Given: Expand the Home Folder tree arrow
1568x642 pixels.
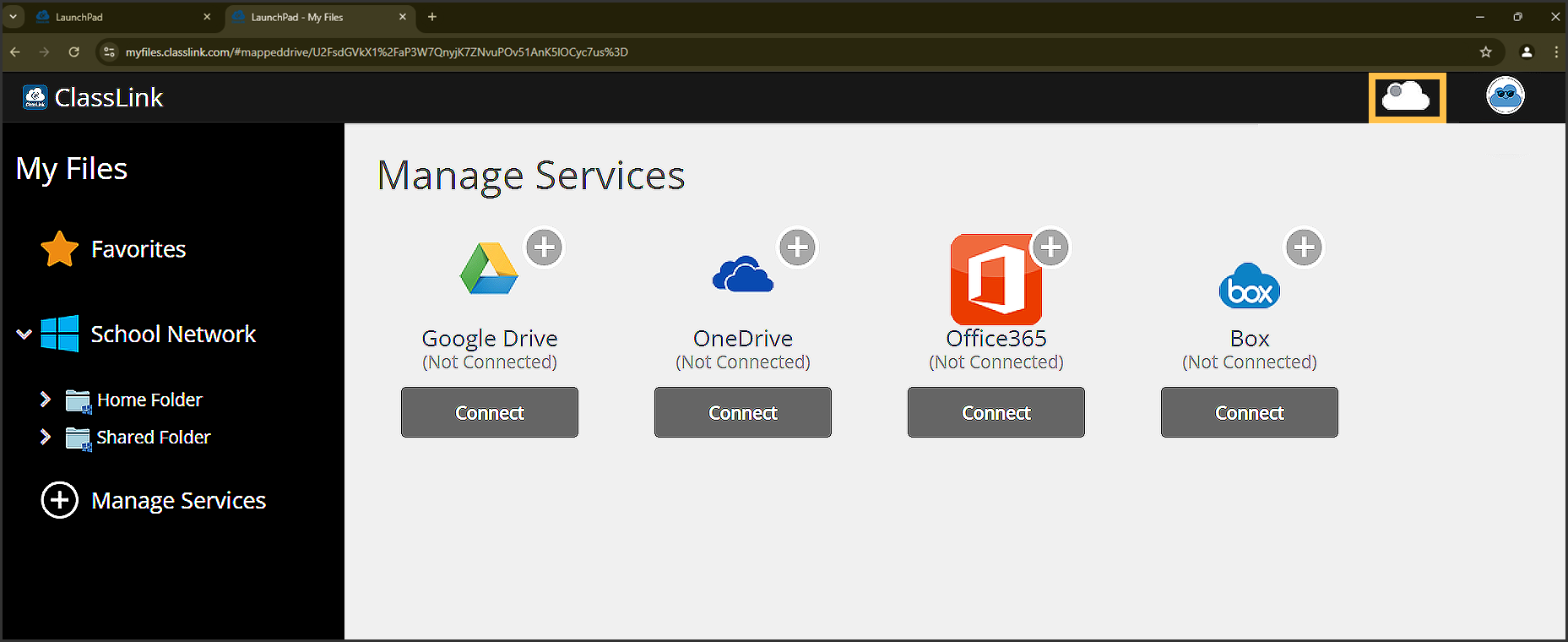Looking at the screenshot, I should (x=46, y=400).
